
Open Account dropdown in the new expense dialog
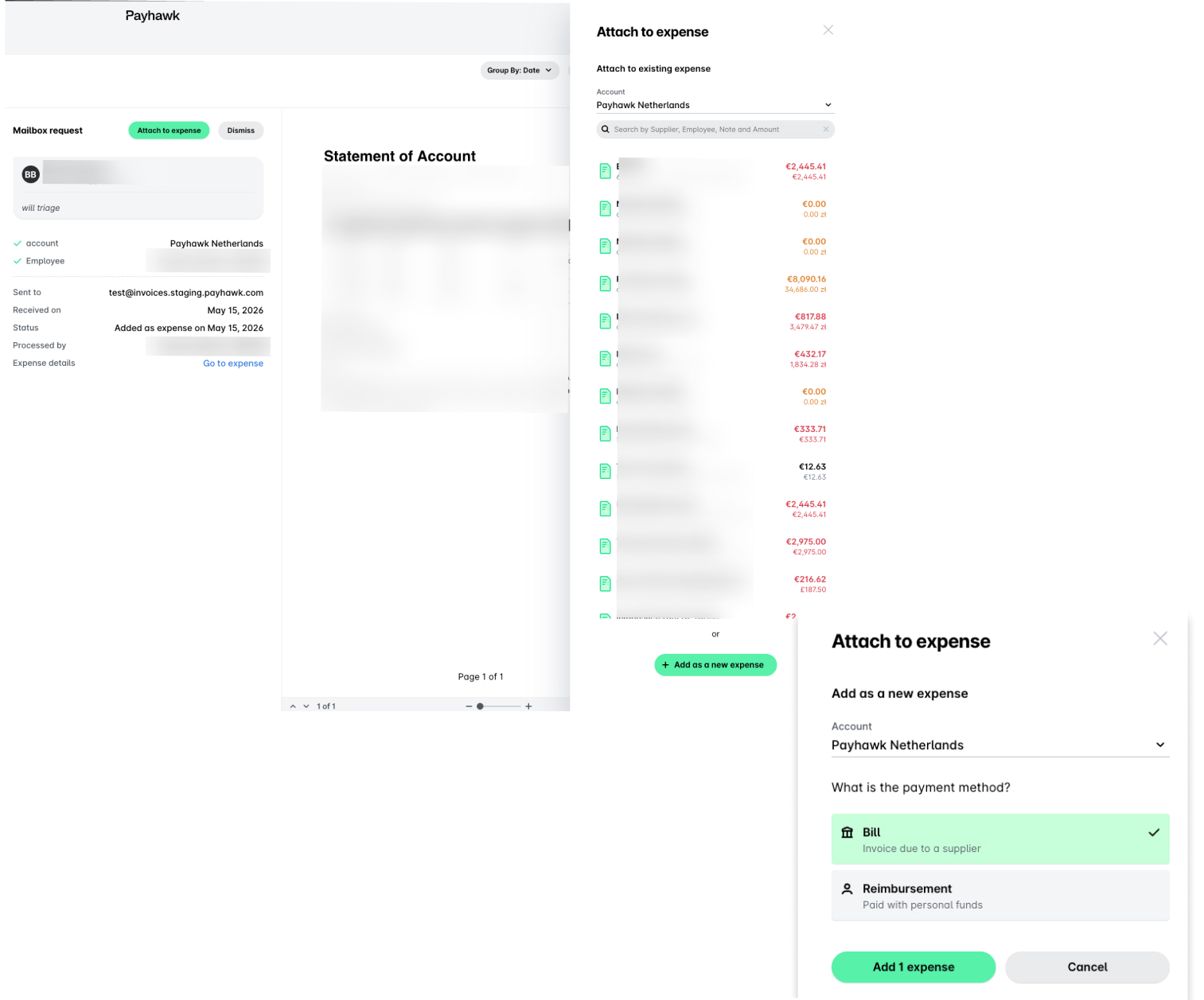point(1000,745)
